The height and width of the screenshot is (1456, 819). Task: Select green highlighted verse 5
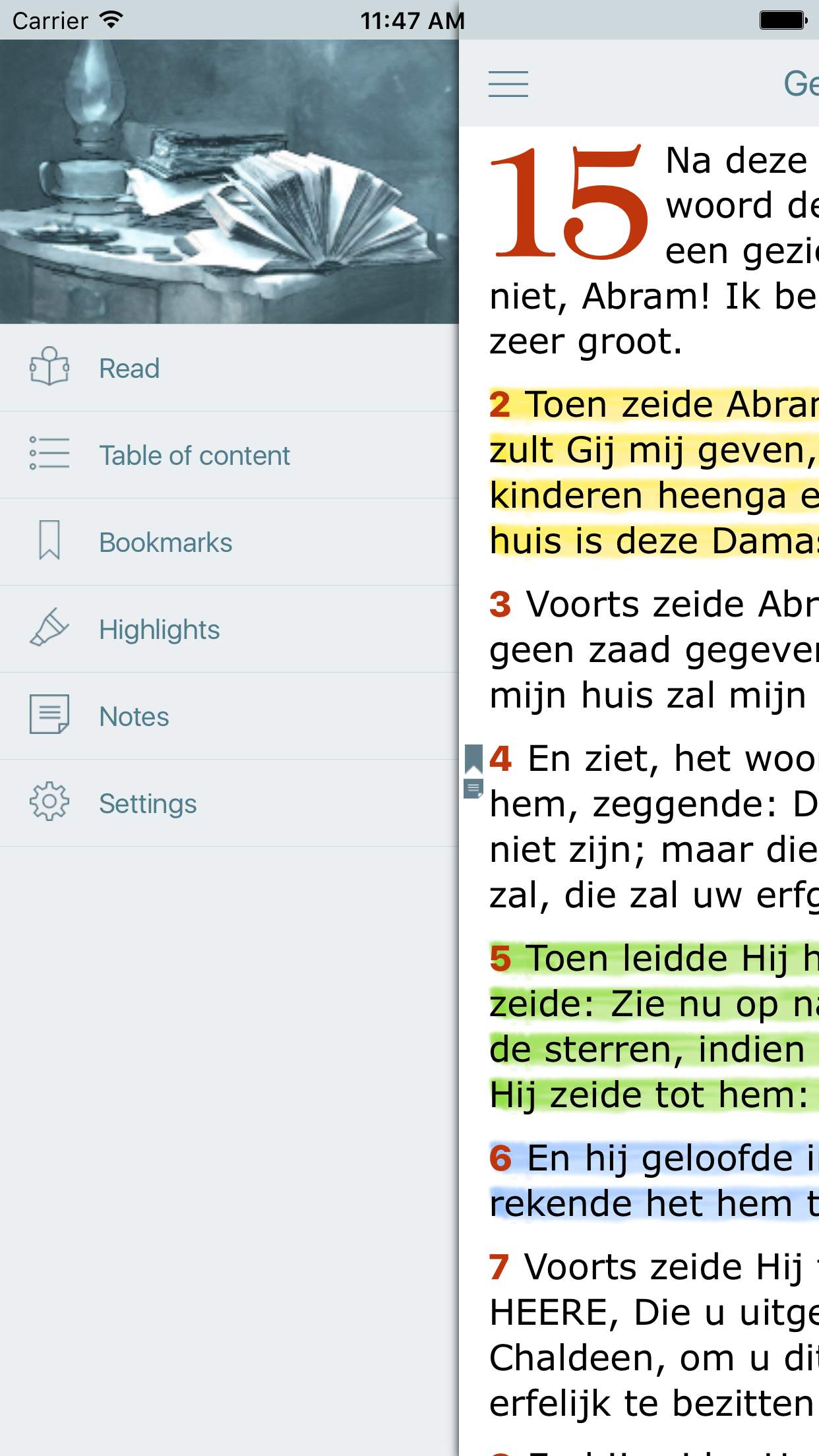click(653, 1026)
